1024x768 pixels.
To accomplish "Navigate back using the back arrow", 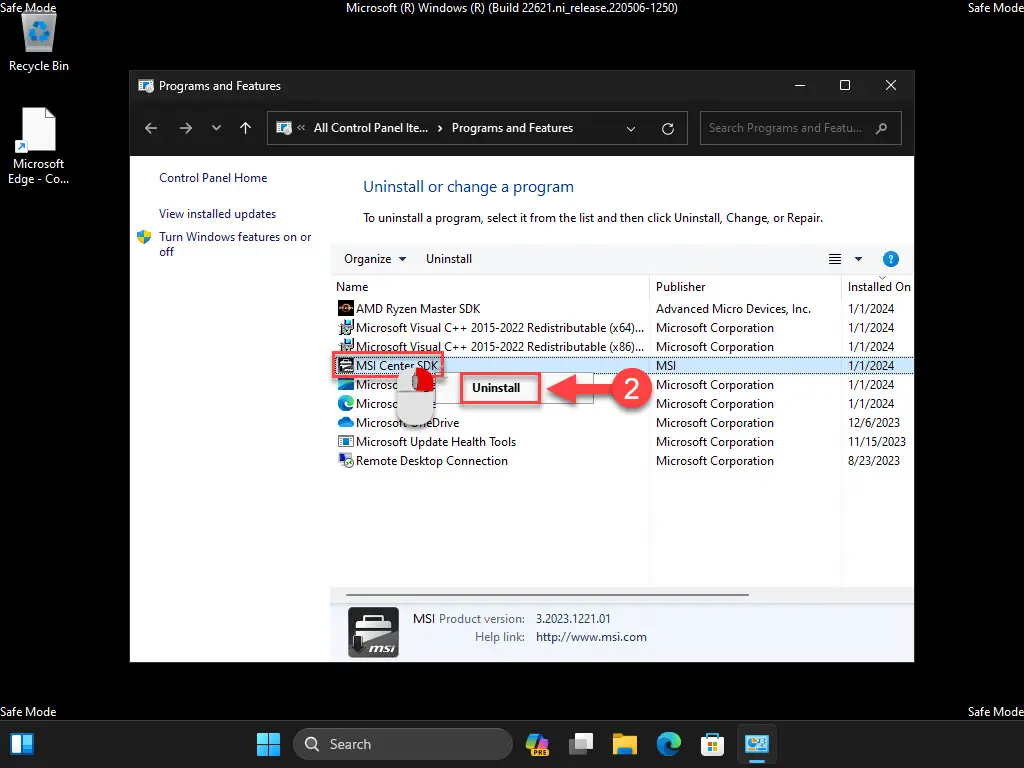I will click(150, 128).
